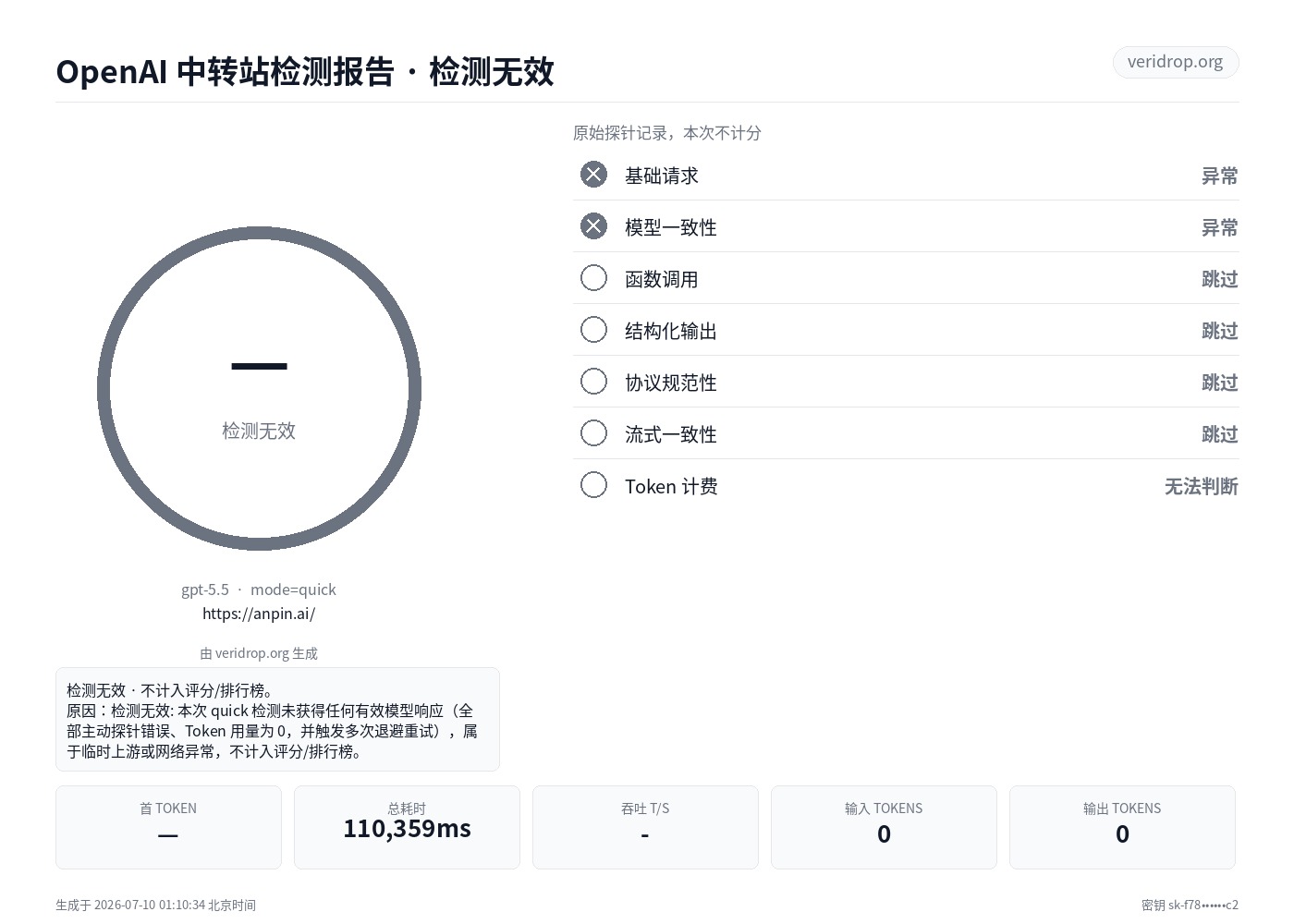The width and height of the screenshot is (1294, 924).
Task: Open the https://anpin.ai/ link
Action: (x=259, y=614)
